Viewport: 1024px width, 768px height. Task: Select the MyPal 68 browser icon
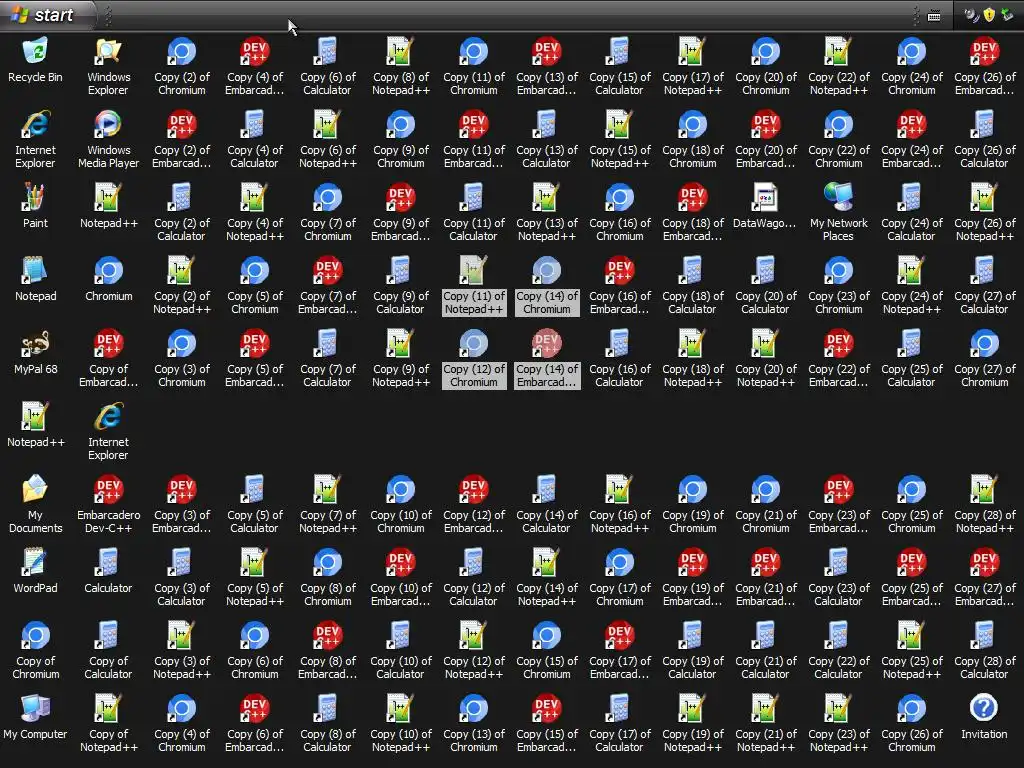tap(35, 353)
